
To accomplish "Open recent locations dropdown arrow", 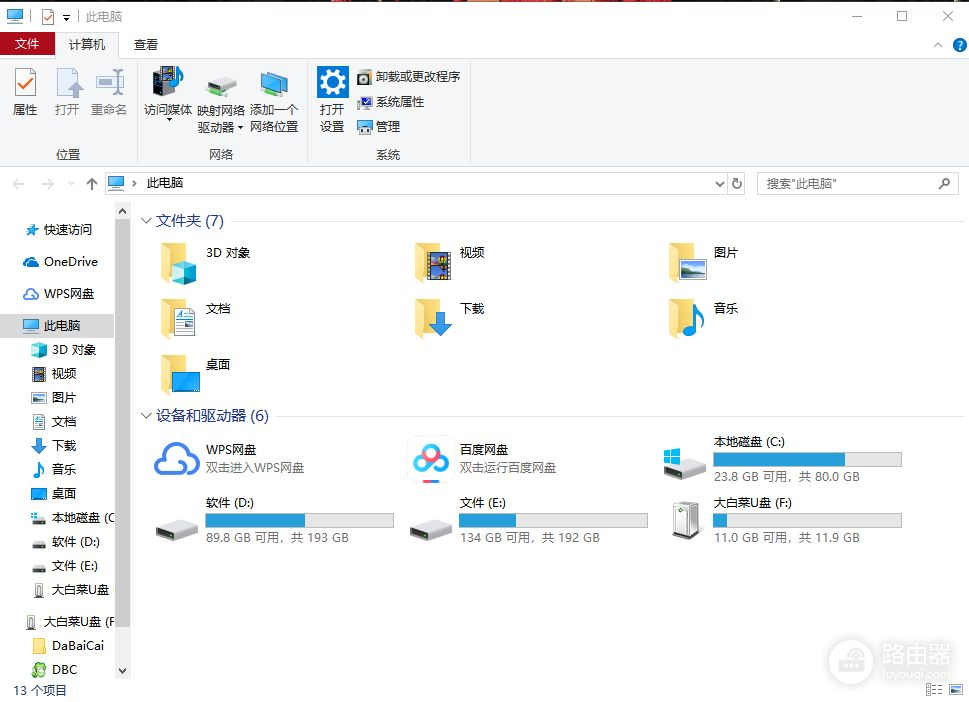I will pos(70,184).
